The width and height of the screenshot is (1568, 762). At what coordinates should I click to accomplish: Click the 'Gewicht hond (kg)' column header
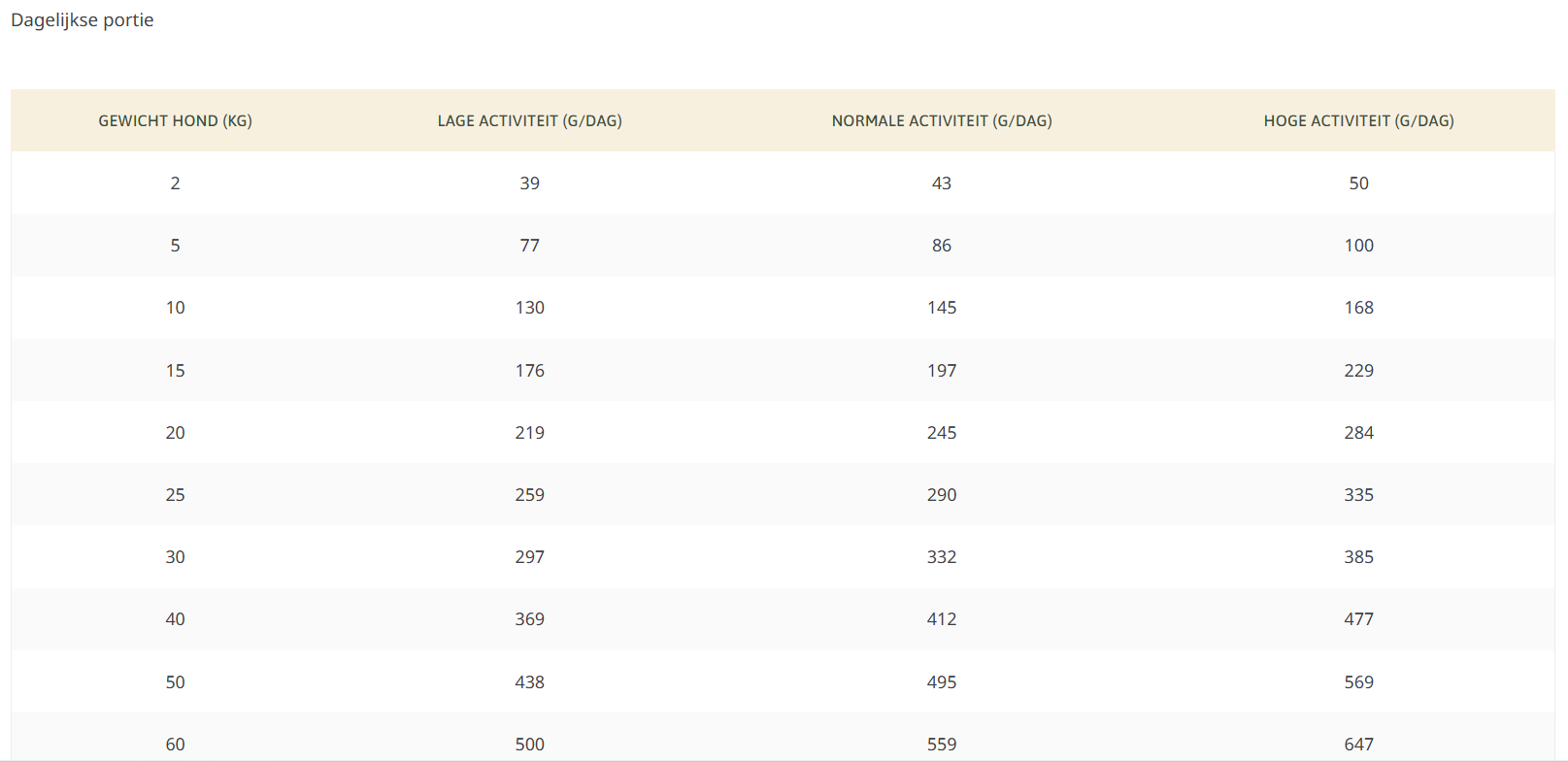175,121
